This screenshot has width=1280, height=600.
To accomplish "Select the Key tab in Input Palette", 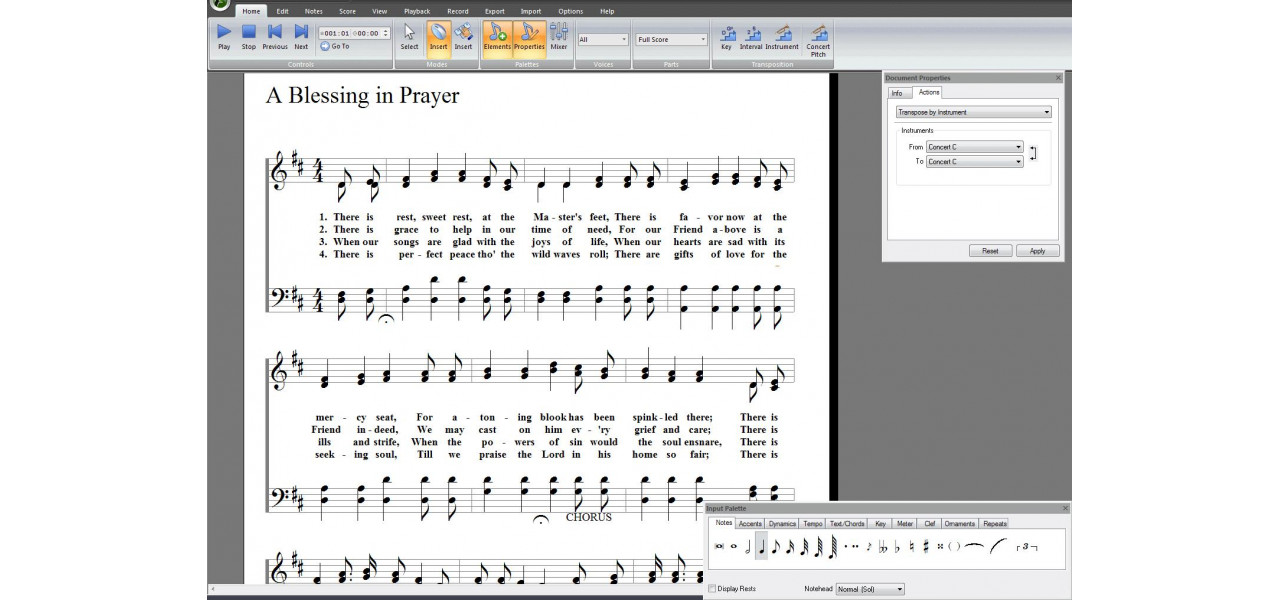I will click(880, 523).
